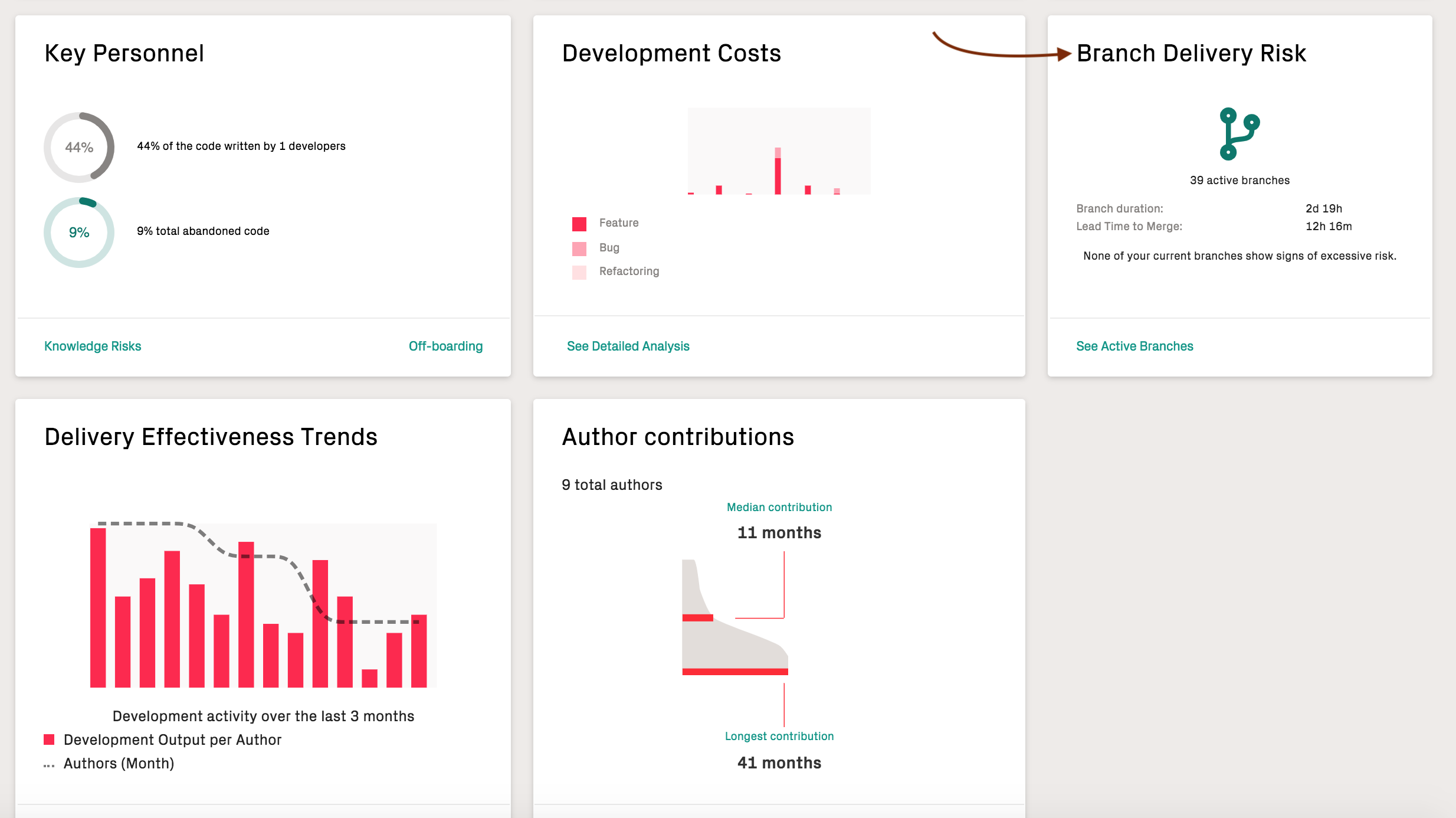This screenshot has width=1456, height=818.
Task: Click the '9 total authors' text
Action: point(612,485)
